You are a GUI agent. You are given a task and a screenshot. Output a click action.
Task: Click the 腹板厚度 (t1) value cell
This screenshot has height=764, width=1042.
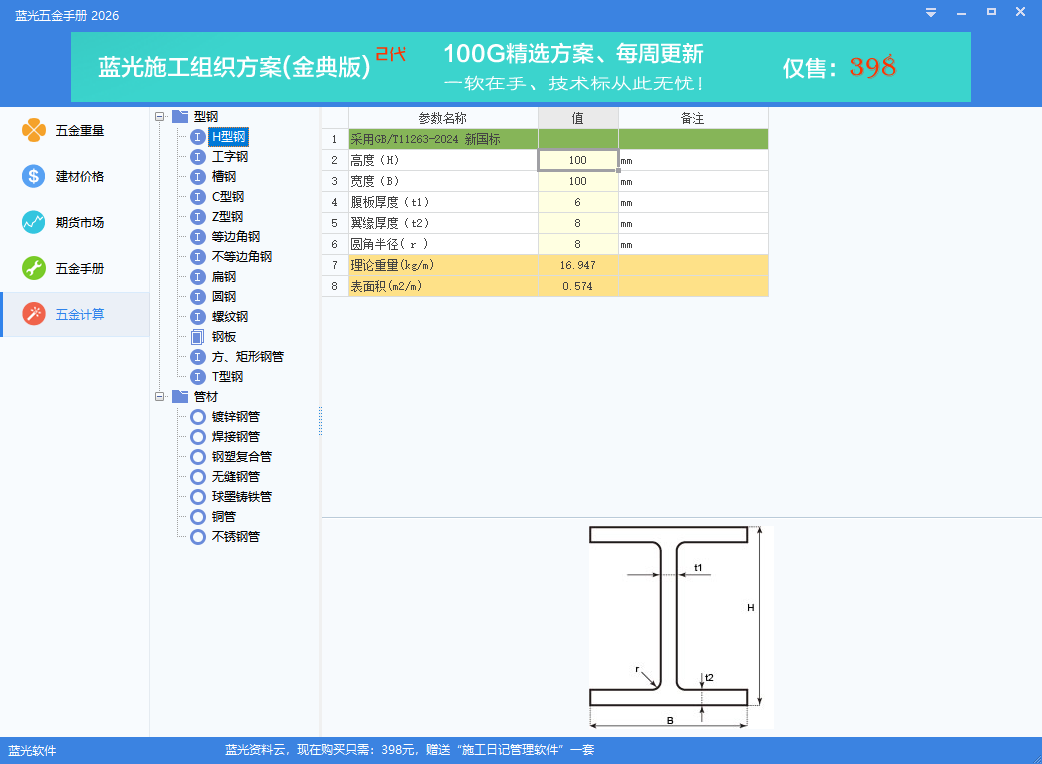click(577, 202)
